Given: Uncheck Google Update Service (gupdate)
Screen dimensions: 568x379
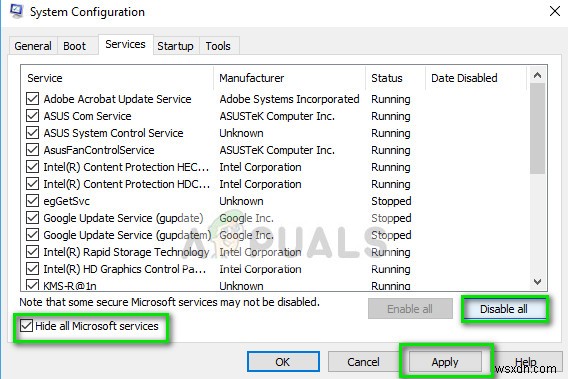Looking at the screenshot, I should pos(33,218).
